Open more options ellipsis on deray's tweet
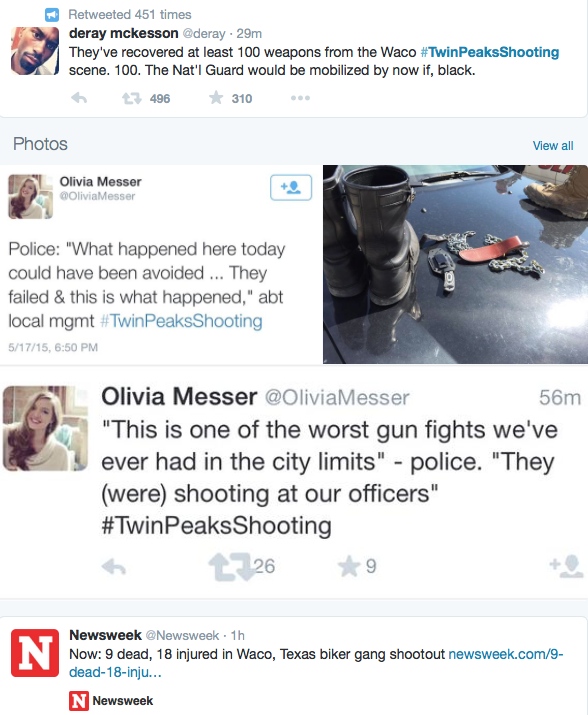 pos(300,98)
